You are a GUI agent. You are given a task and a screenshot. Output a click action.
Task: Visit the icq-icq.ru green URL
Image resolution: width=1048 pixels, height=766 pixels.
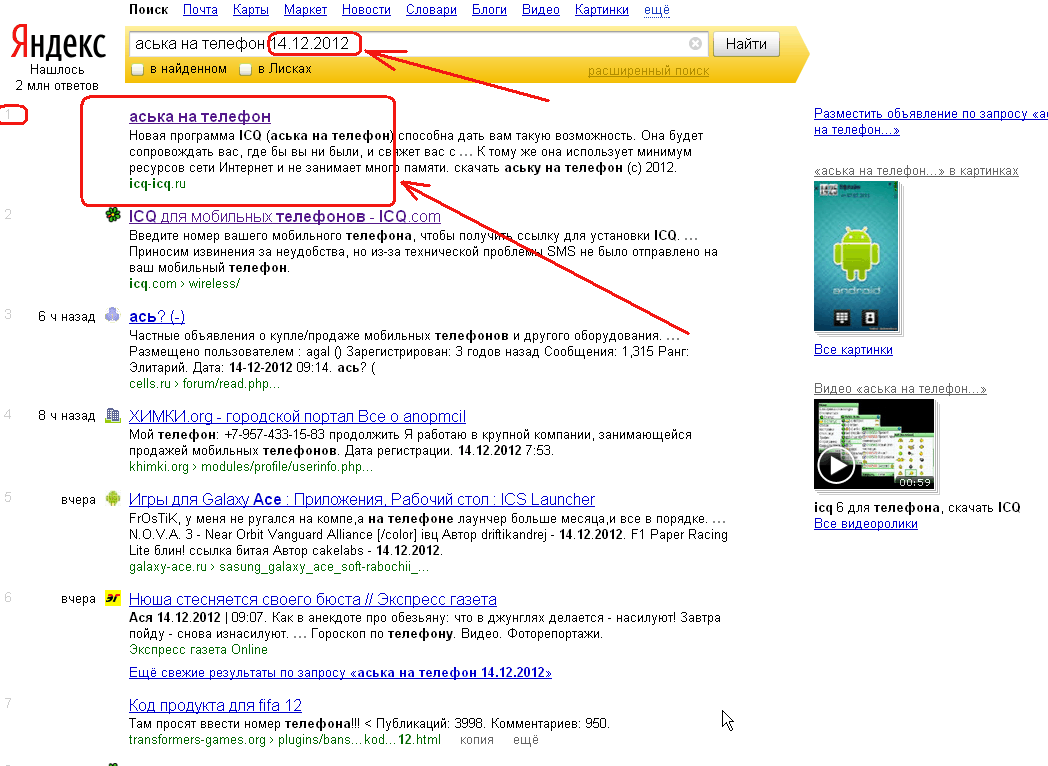click(157, 184)
